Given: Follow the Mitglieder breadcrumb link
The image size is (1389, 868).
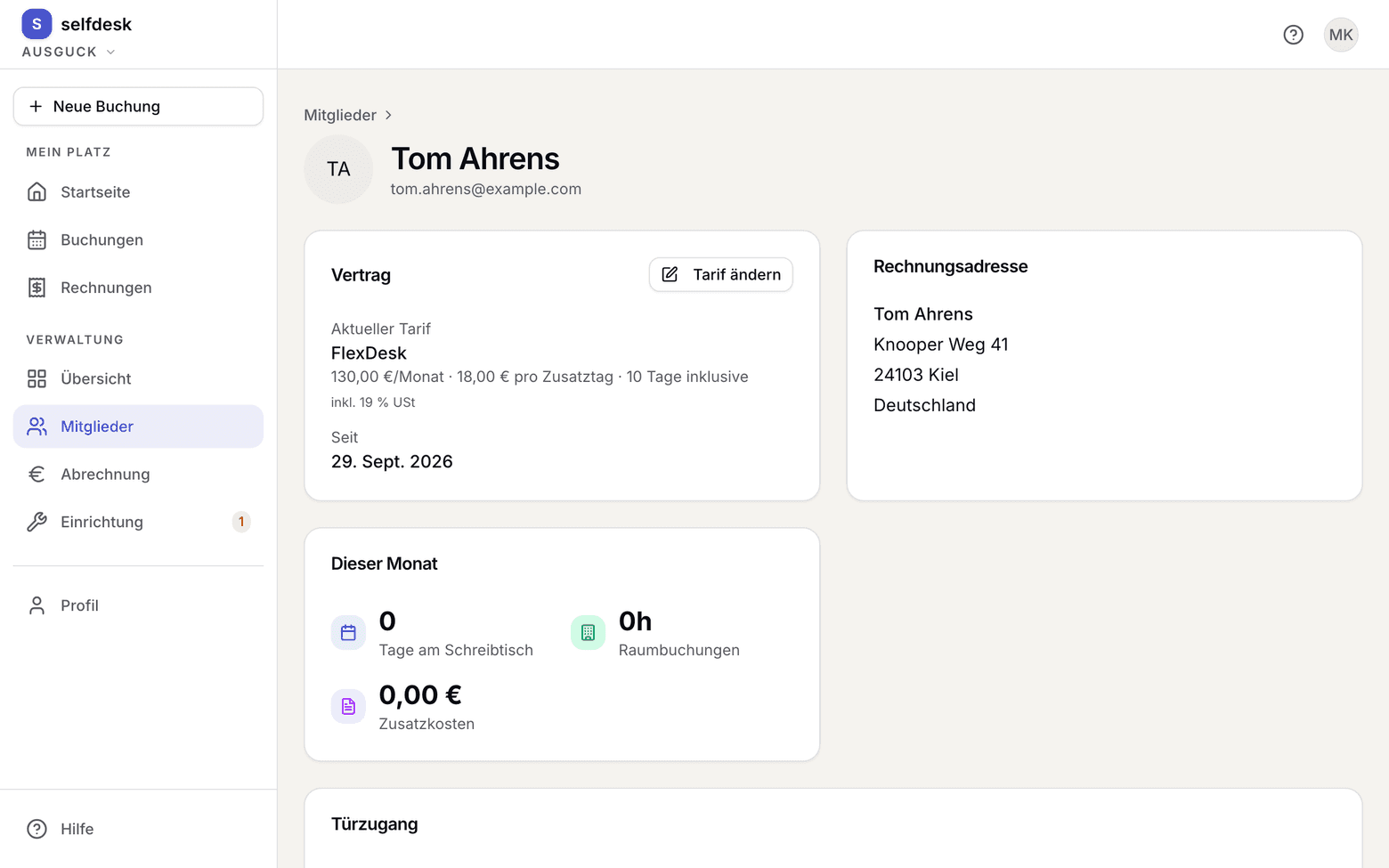Looking at the screenshot, I should [340, 115].
